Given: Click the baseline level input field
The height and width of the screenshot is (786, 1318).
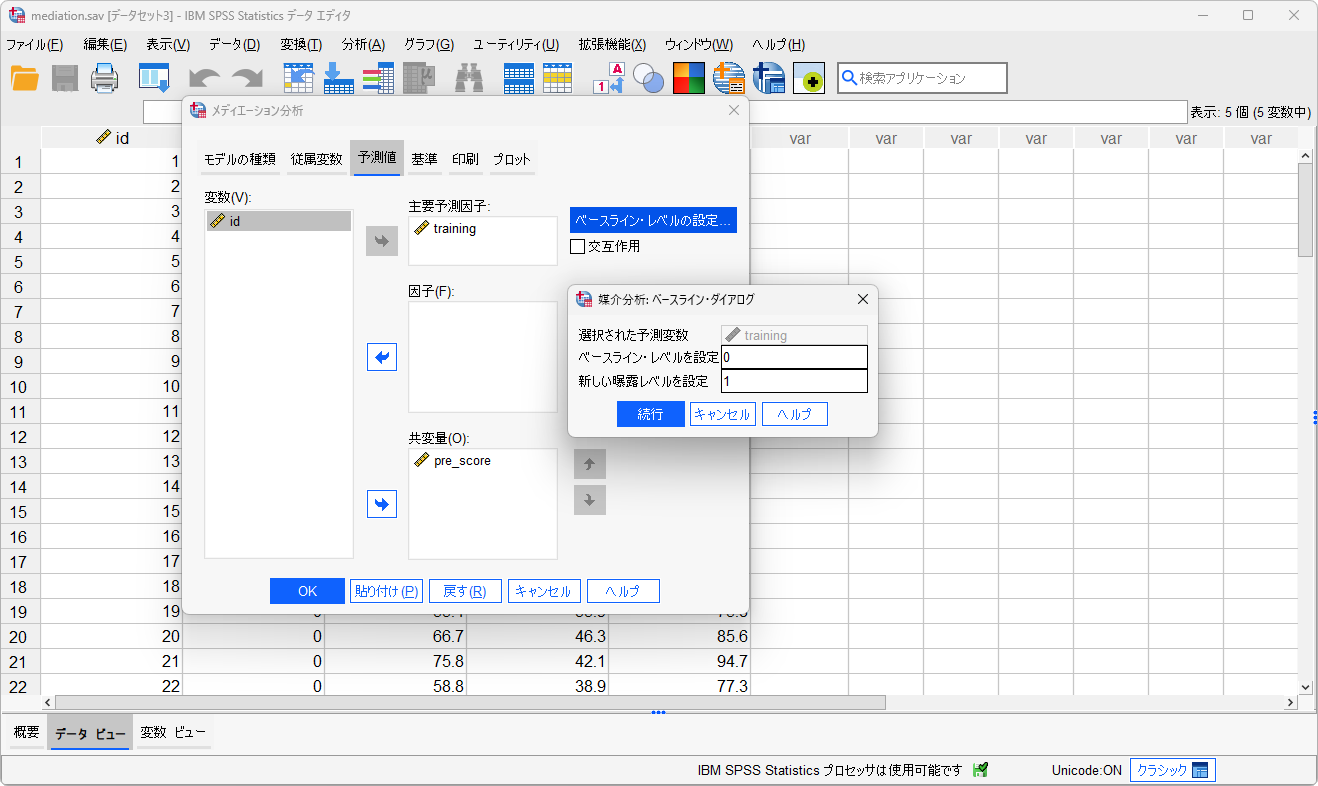Looking at the screenshot, I should [x=794, y=357].
